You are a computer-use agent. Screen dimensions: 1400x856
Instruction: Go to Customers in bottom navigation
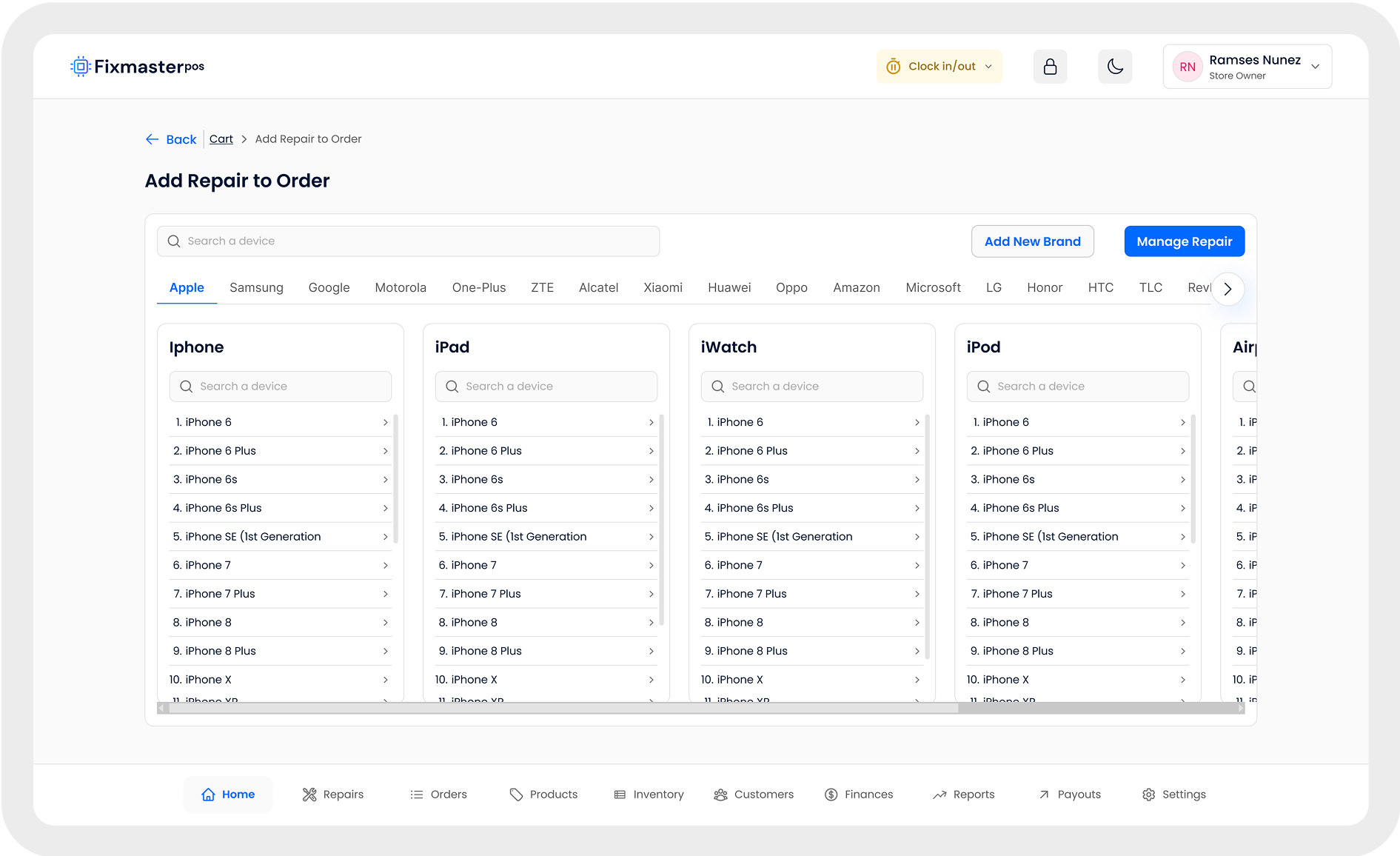(x=754, y=795)
